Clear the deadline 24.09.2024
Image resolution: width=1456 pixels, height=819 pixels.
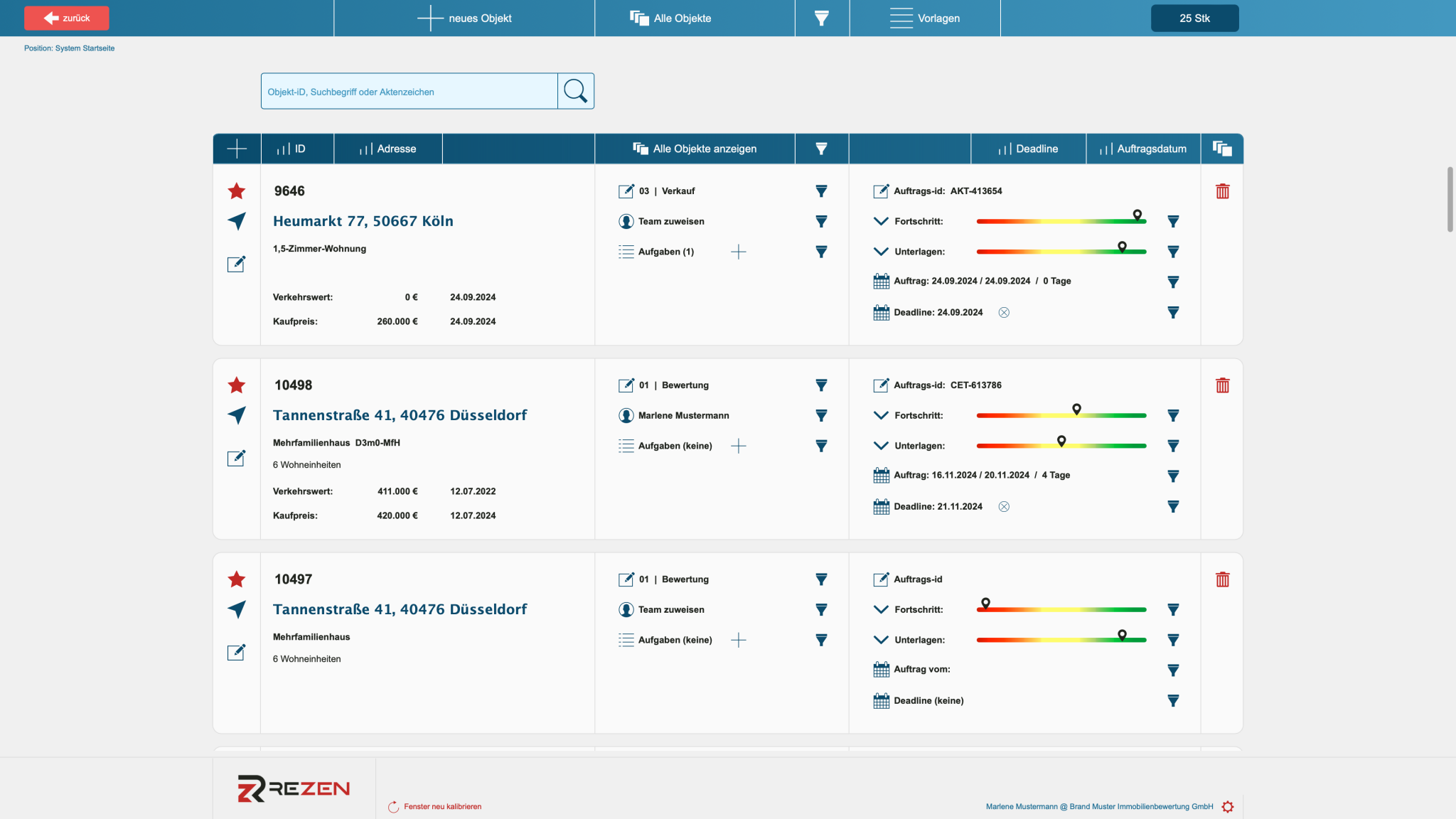point(1004,313)
